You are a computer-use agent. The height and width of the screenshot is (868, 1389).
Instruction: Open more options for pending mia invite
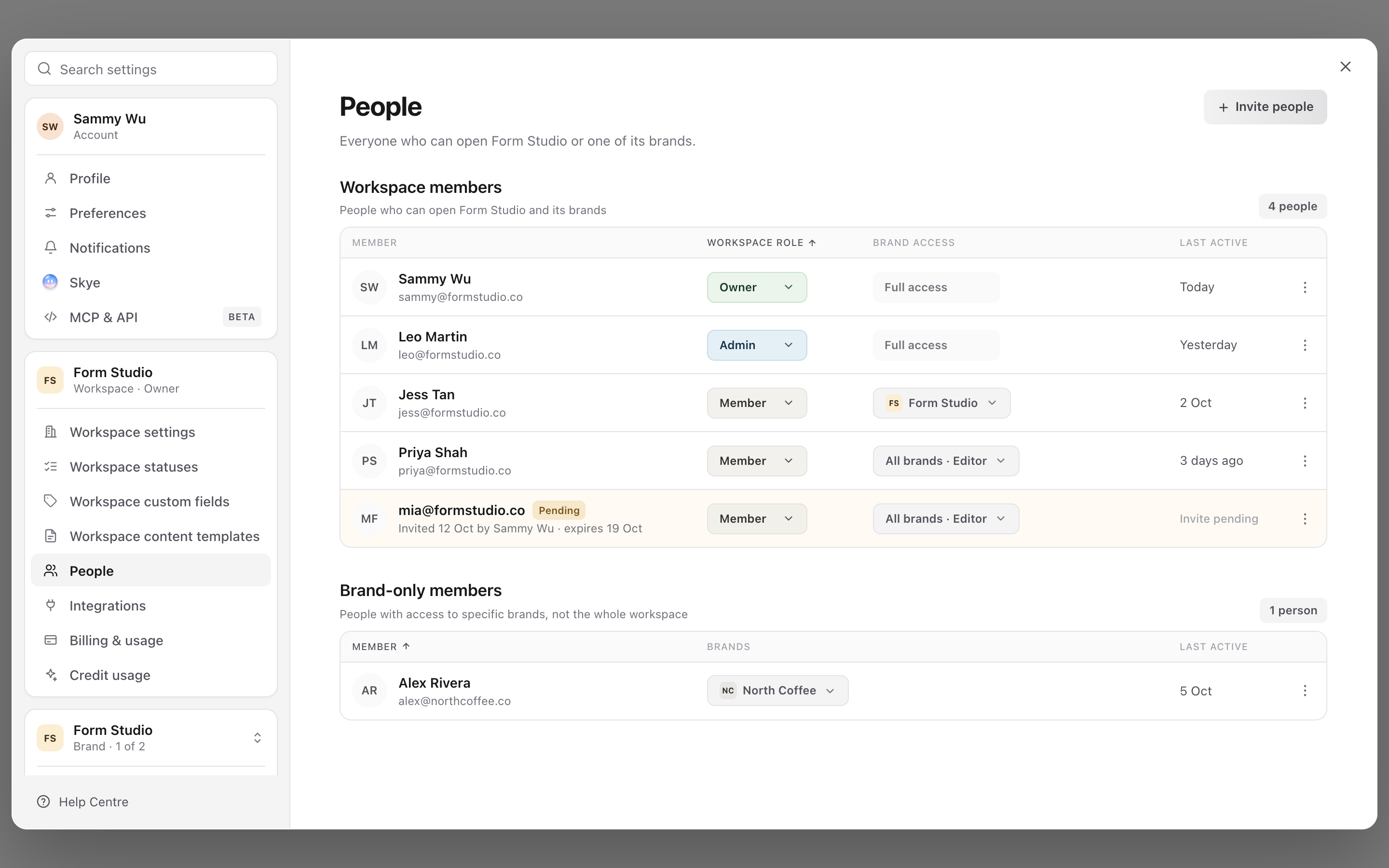point(1305,519)
